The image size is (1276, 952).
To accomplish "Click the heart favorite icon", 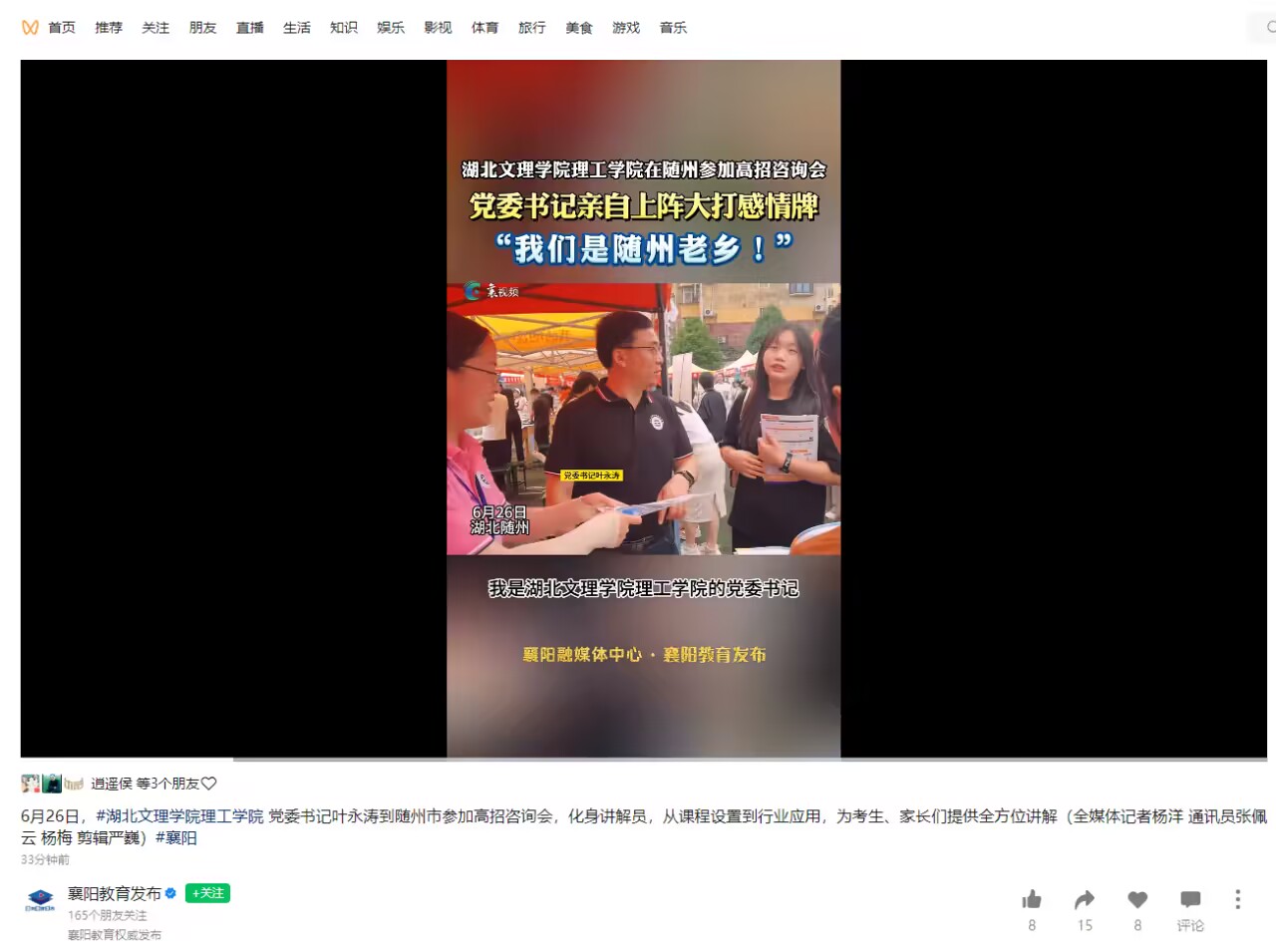I will click(1137, 900).
